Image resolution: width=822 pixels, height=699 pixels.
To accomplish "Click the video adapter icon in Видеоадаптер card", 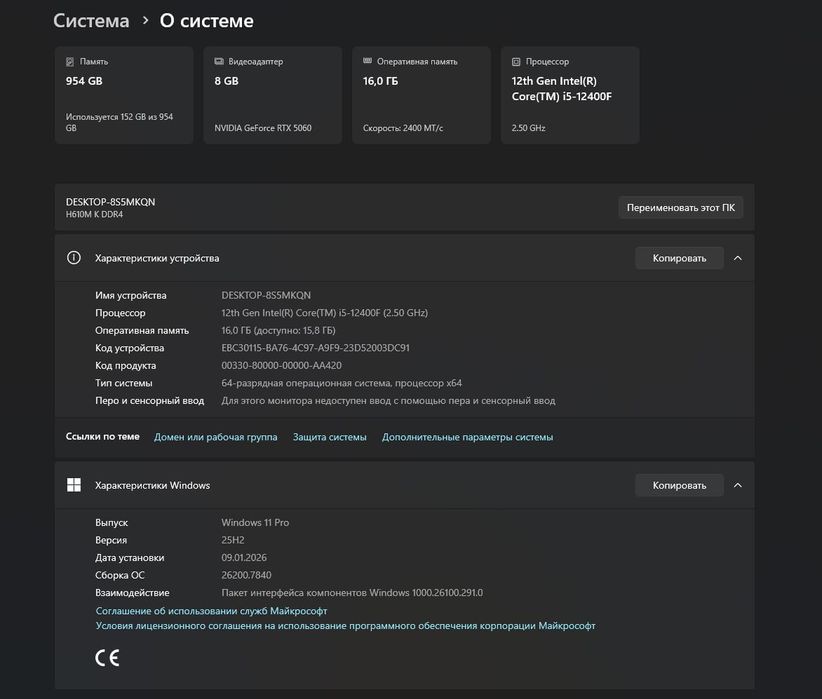I will click(x=219, y=62).
